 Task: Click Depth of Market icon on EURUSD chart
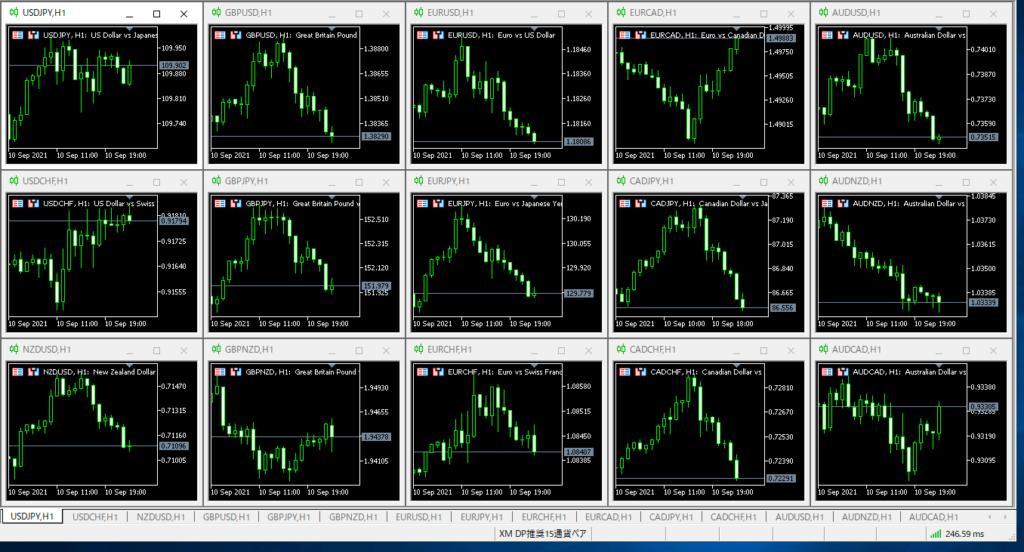(437, 34)
